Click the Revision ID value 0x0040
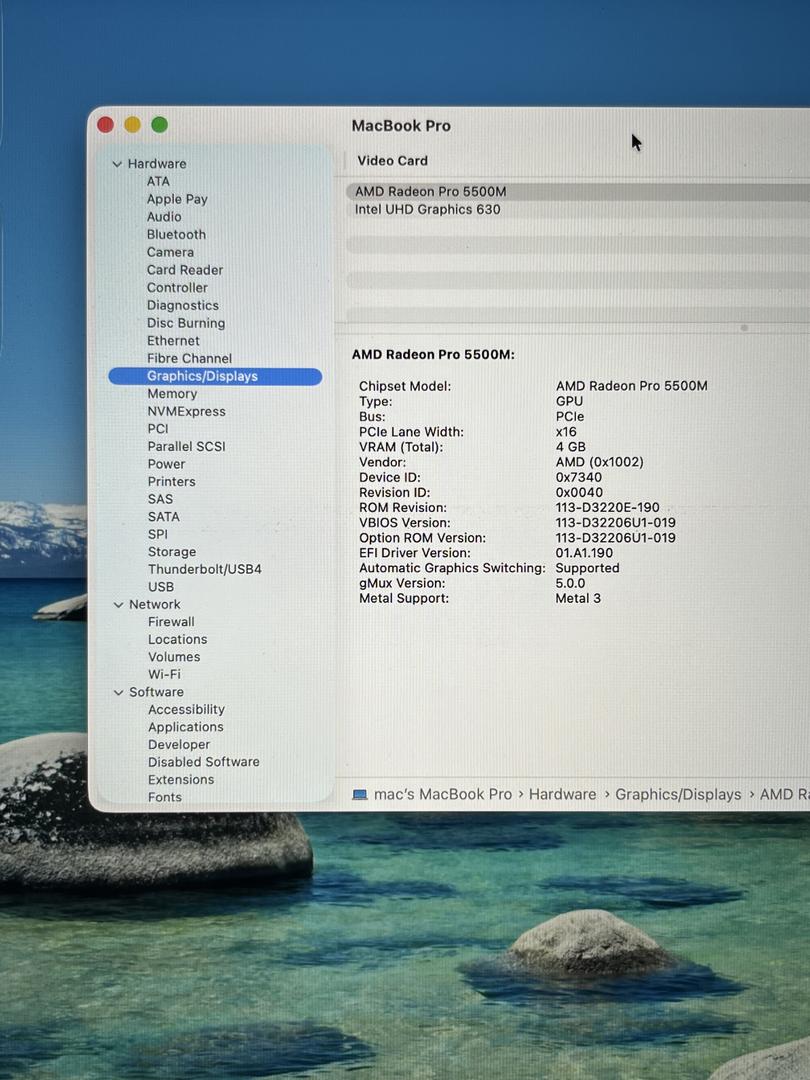Screen dimensions: 810x1080 (579, 492)
